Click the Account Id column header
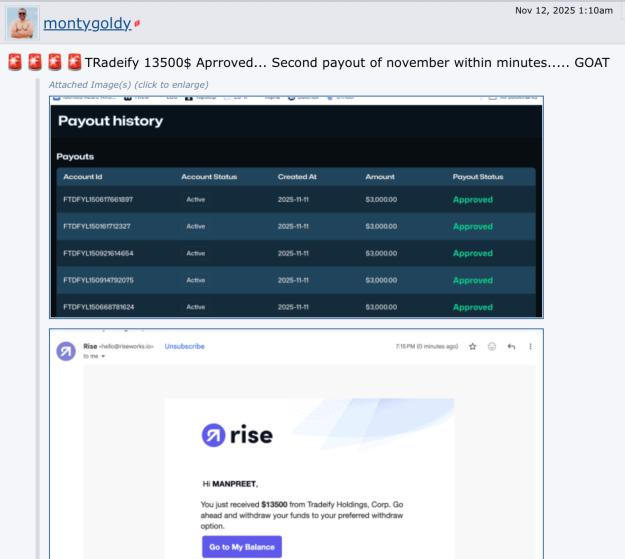The height and width of the screenshot is (559, 625). (x=83, y=177)
